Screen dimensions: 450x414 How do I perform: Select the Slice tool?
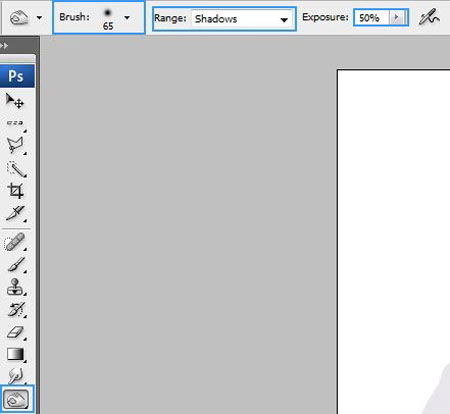(x=15, y=214)
